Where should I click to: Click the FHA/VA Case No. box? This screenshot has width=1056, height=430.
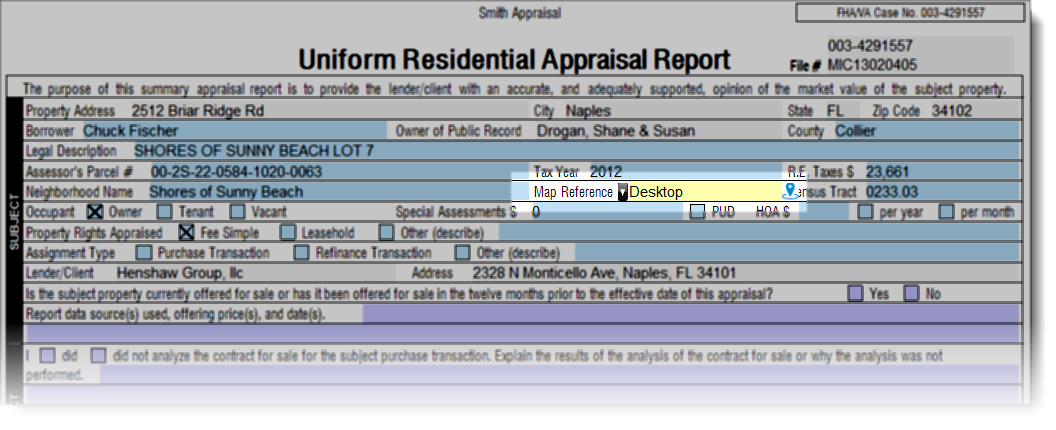(909, 13)
